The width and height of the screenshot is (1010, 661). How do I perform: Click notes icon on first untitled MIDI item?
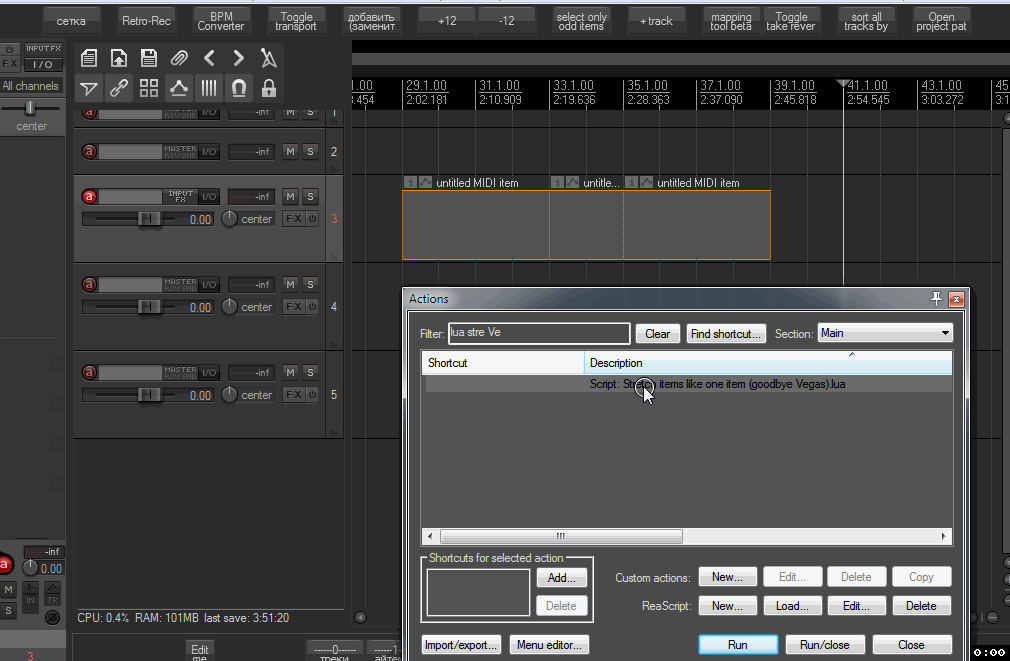pyautogui.click(x=410, y=182)
